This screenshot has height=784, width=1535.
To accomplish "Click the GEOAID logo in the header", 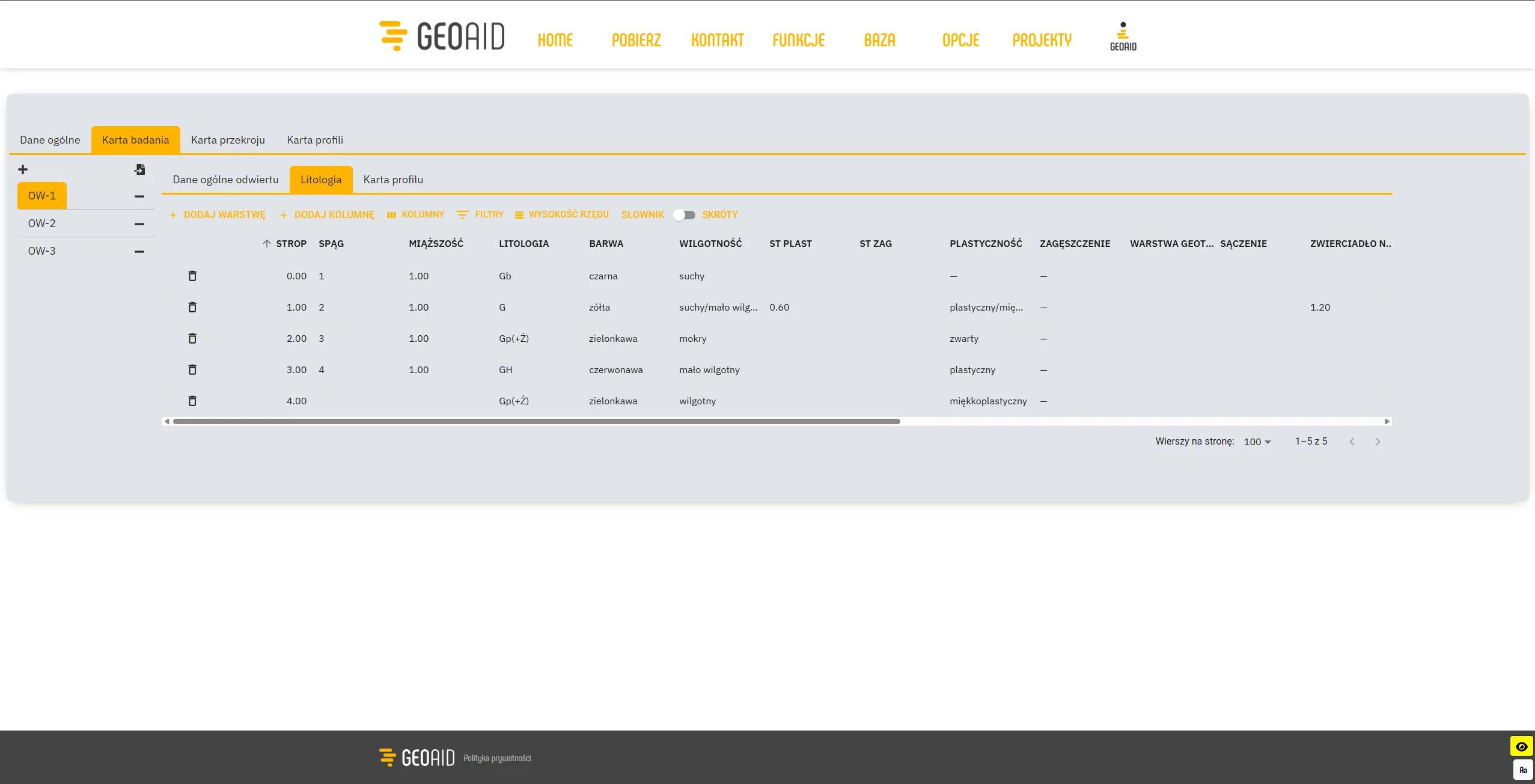I will coord(442,36).
